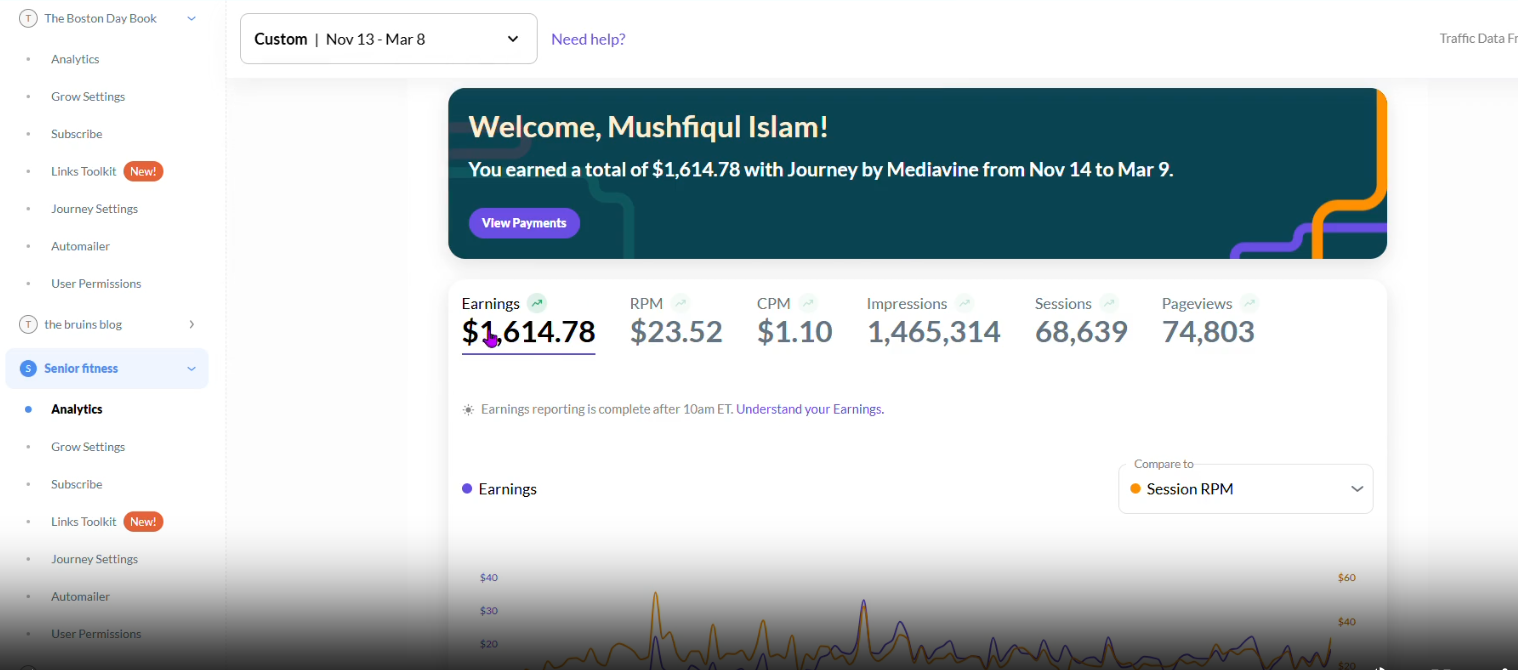Click the Earnings trend arrow icon
Viewport: 1518px width, 670px height.
(x=538, y=303)
